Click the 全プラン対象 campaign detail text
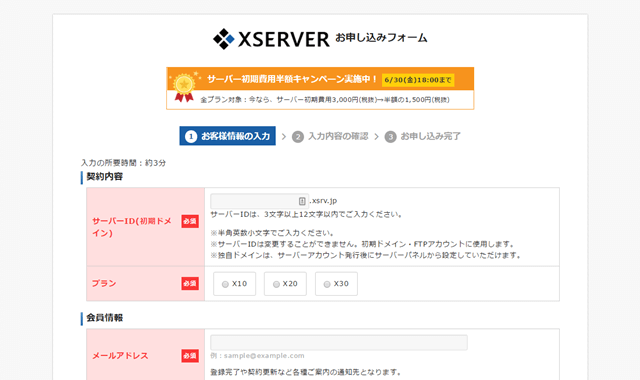Image resolution: width=640 pixels, height=380 pixels. click(x=325, y=100)
